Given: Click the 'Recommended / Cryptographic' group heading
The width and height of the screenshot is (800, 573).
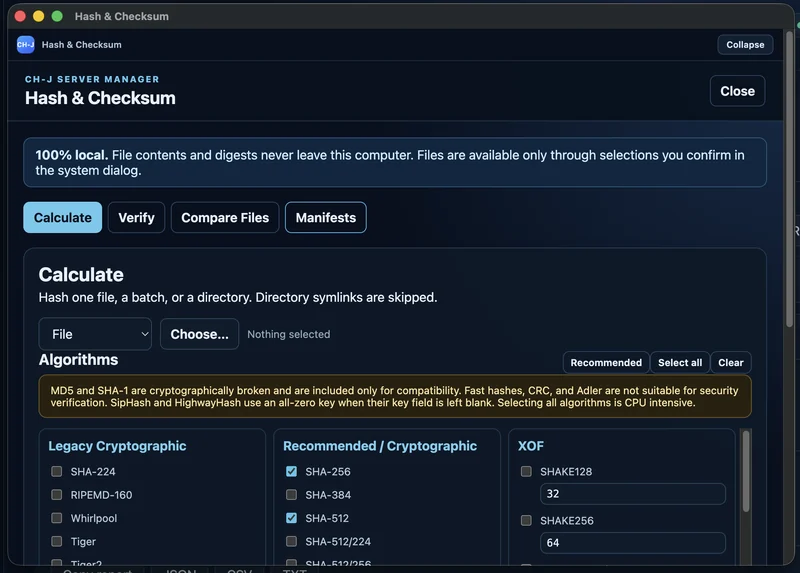Looking at the screenshot, I should (380, 446).
